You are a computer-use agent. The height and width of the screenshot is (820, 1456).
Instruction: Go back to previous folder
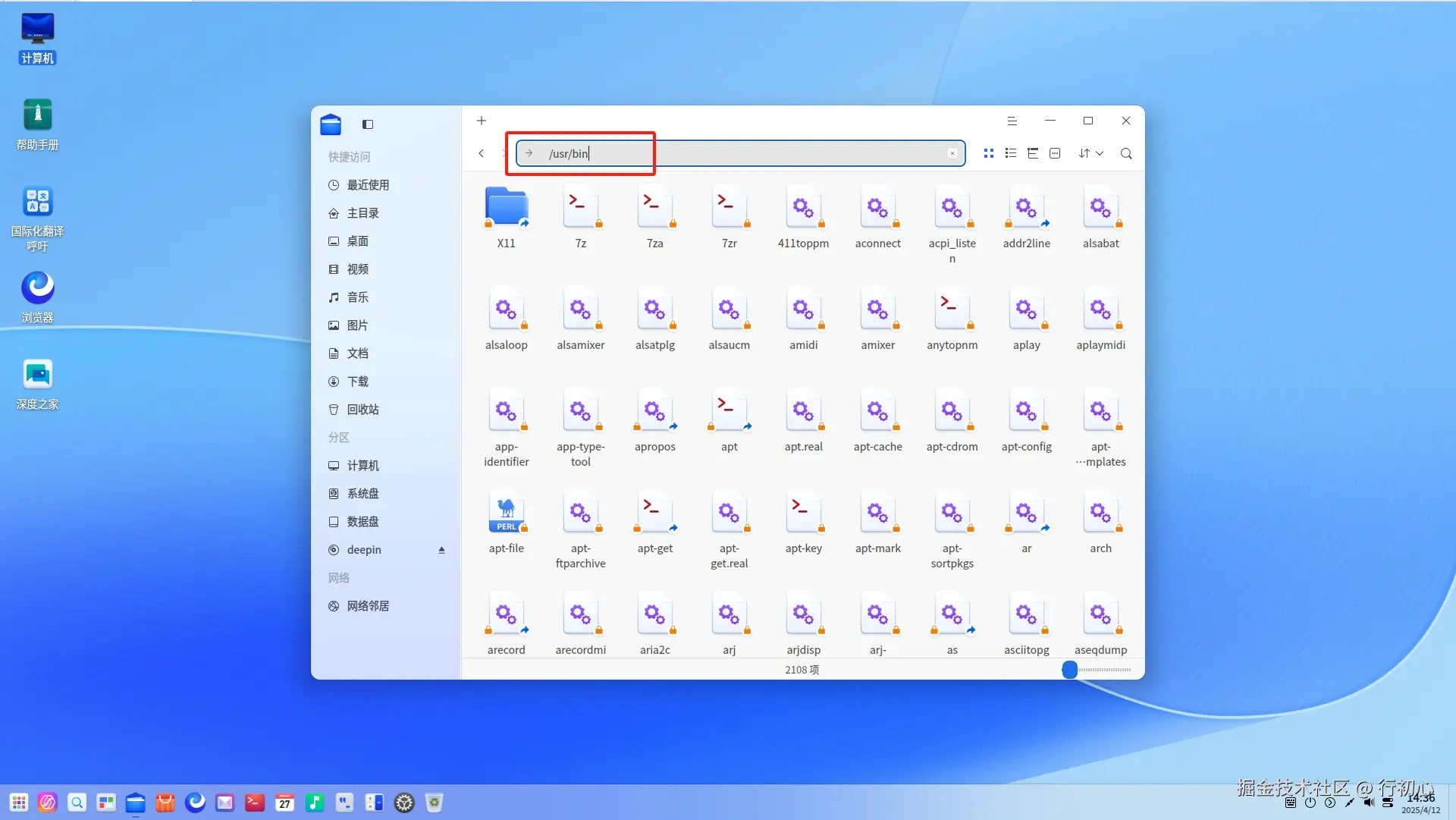(481, 153)
